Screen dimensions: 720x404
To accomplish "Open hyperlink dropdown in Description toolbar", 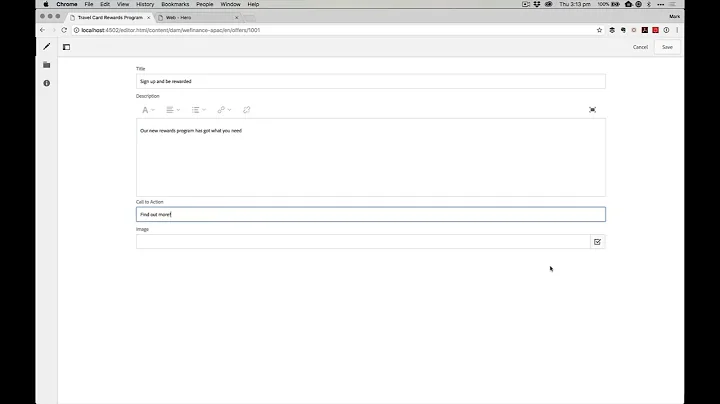I will coord(224,110).
